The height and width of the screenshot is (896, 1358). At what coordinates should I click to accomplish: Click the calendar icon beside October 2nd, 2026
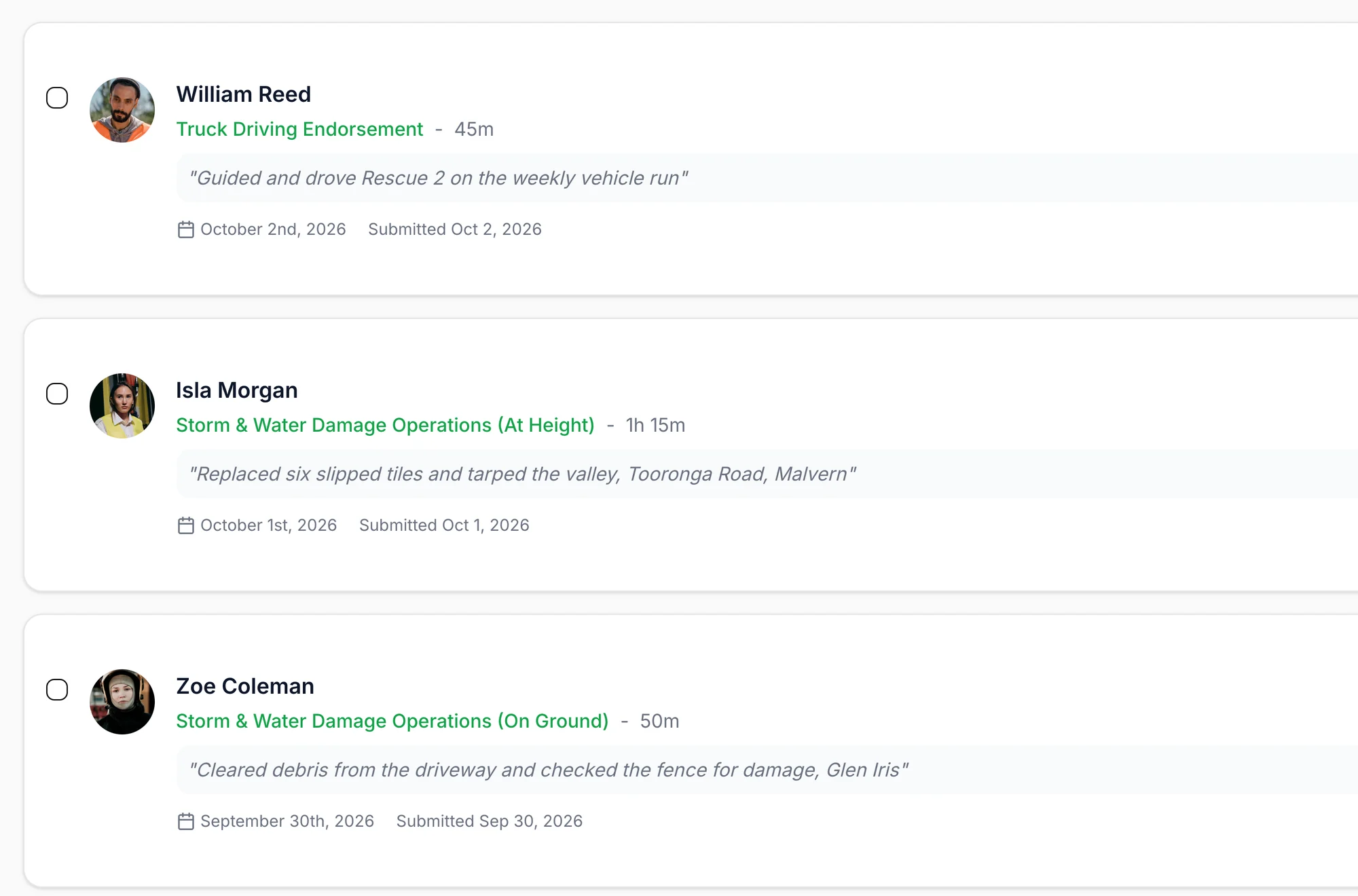(x=186, y=229)
